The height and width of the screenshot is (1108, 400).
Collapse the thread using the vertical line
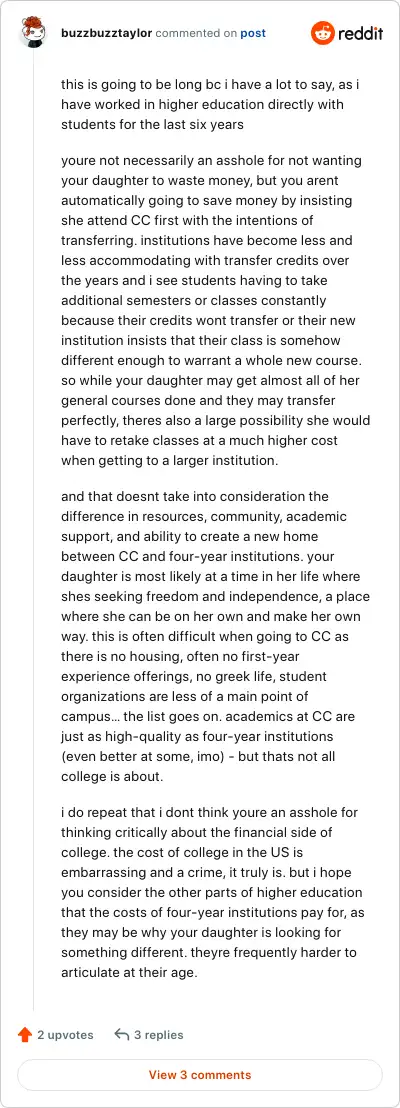pos(33,530)
